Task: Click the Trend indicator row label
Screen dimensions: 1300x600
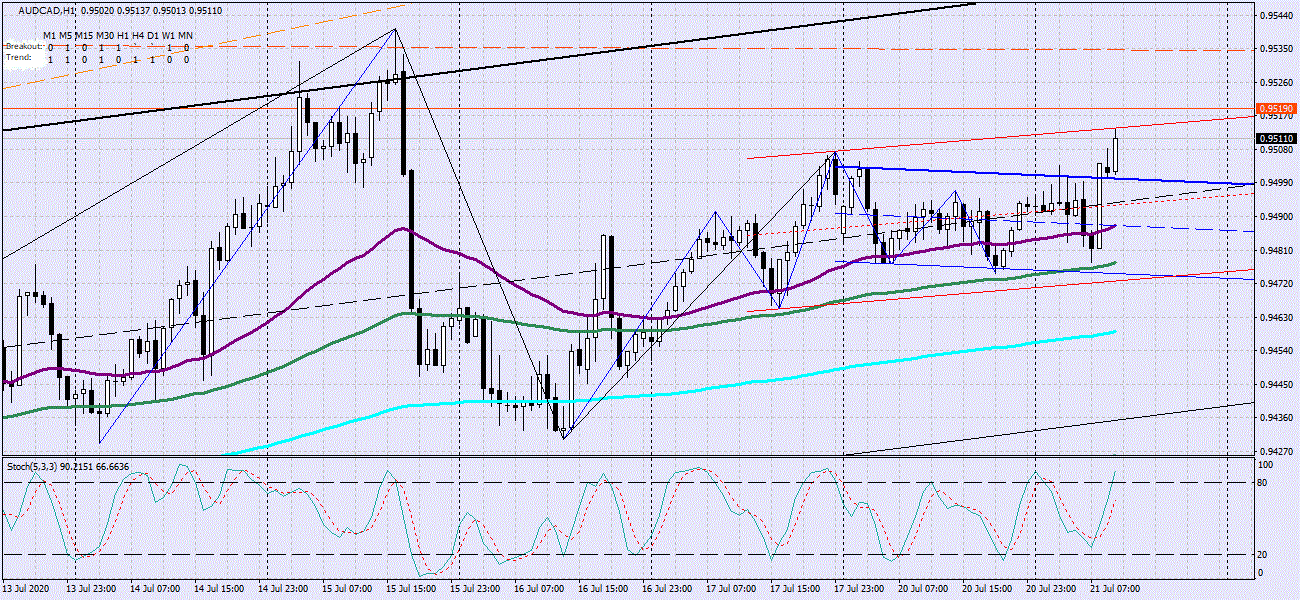Action: click(18, 58)
